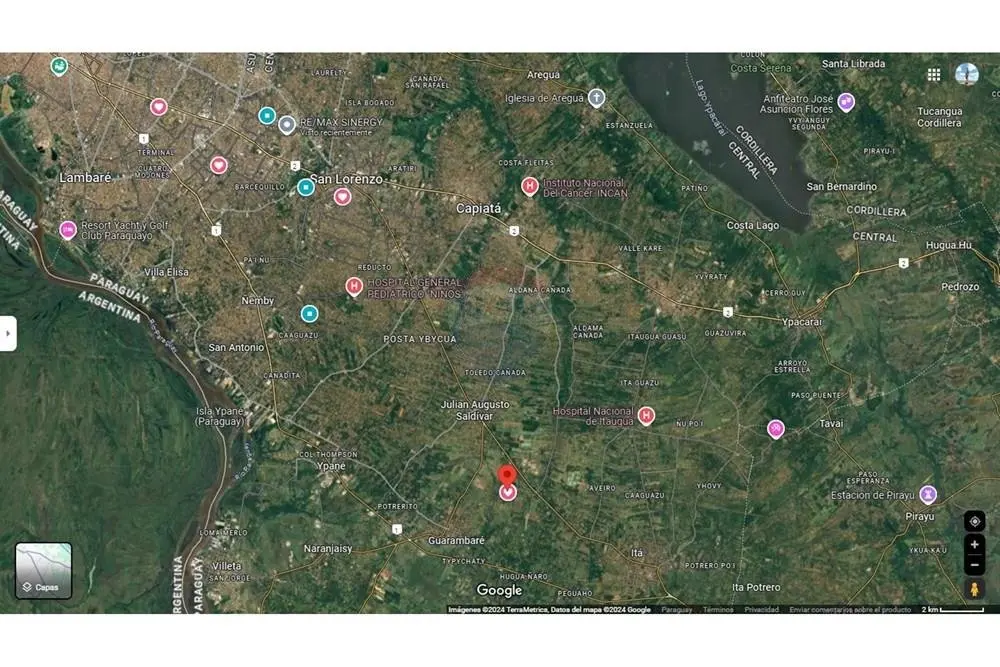This screenshot has height=667, width=1000.
Task: Toggle the map scale bar units
Action: pos(952,610)
